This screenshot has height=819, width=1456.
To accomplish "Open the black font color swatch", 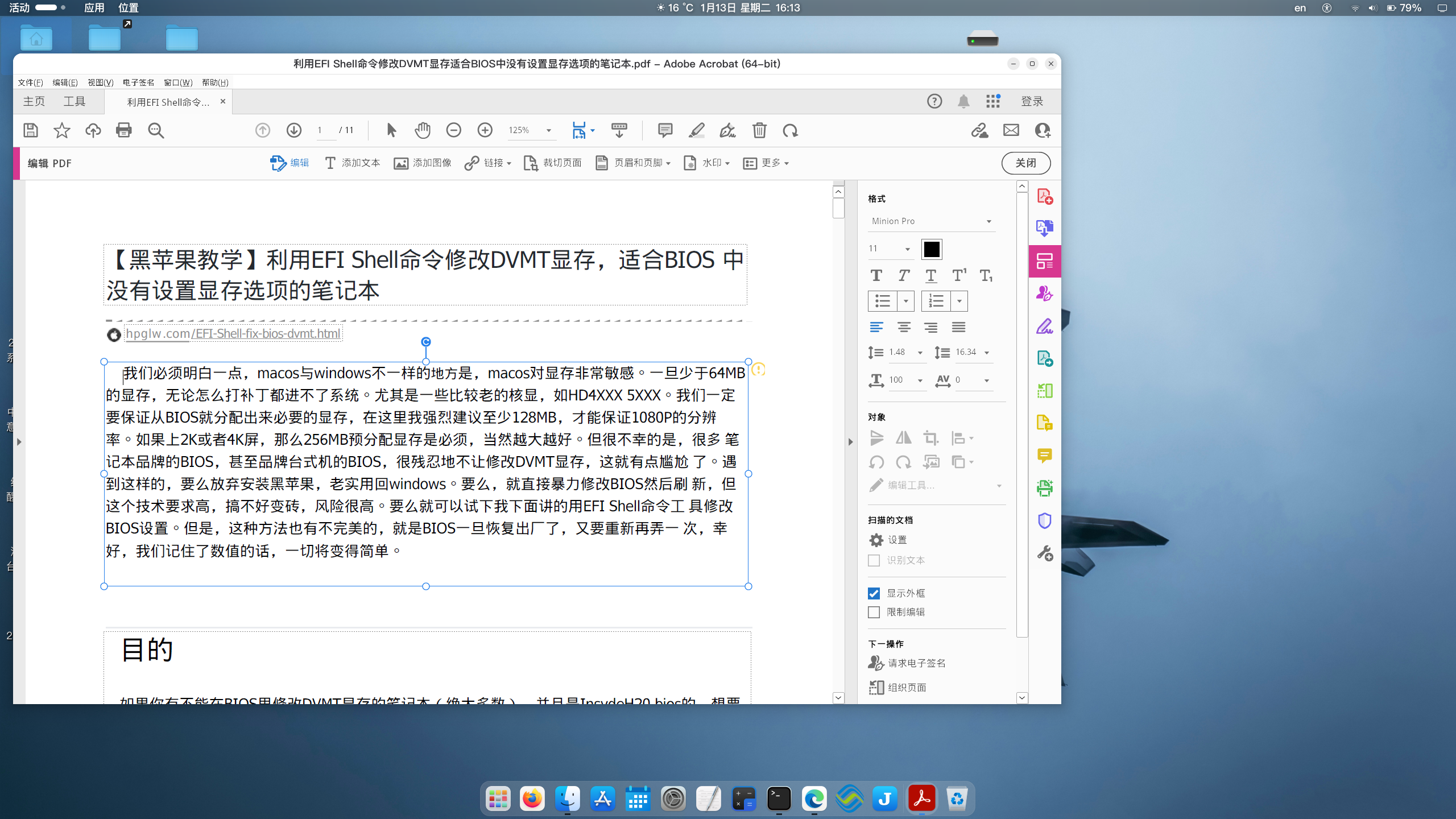I will 930,249.
